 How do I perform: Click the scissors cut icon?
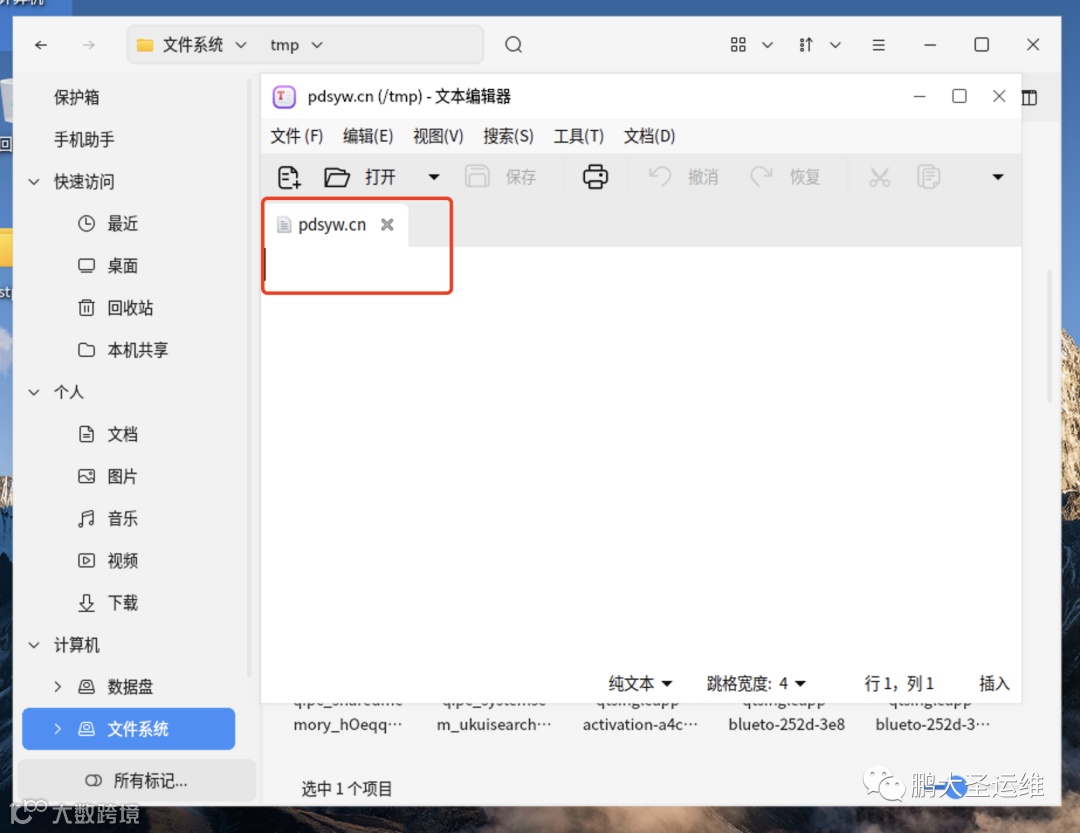point(880,177)
